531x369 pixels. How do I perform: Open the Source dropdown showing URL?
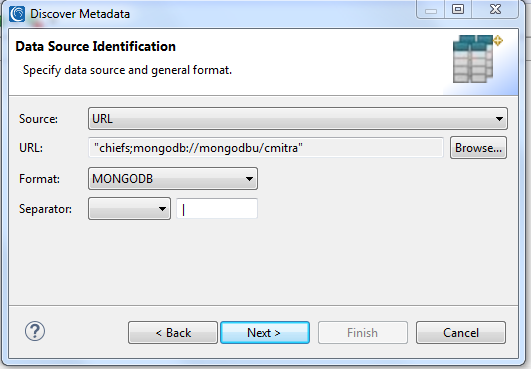(298, 118)
